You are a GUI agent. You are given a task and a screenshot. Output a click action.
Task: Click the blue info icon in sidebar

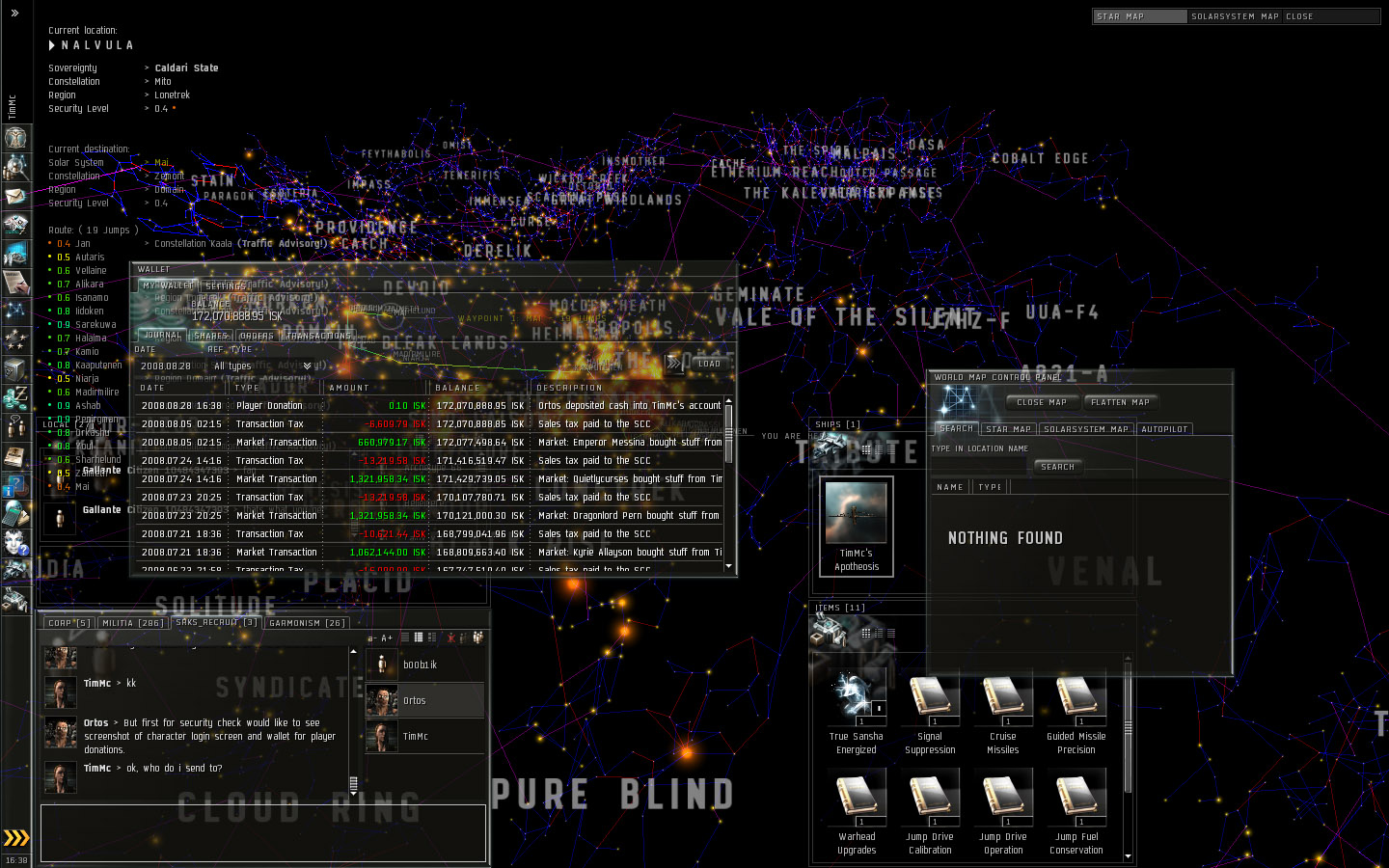point(15,484)
